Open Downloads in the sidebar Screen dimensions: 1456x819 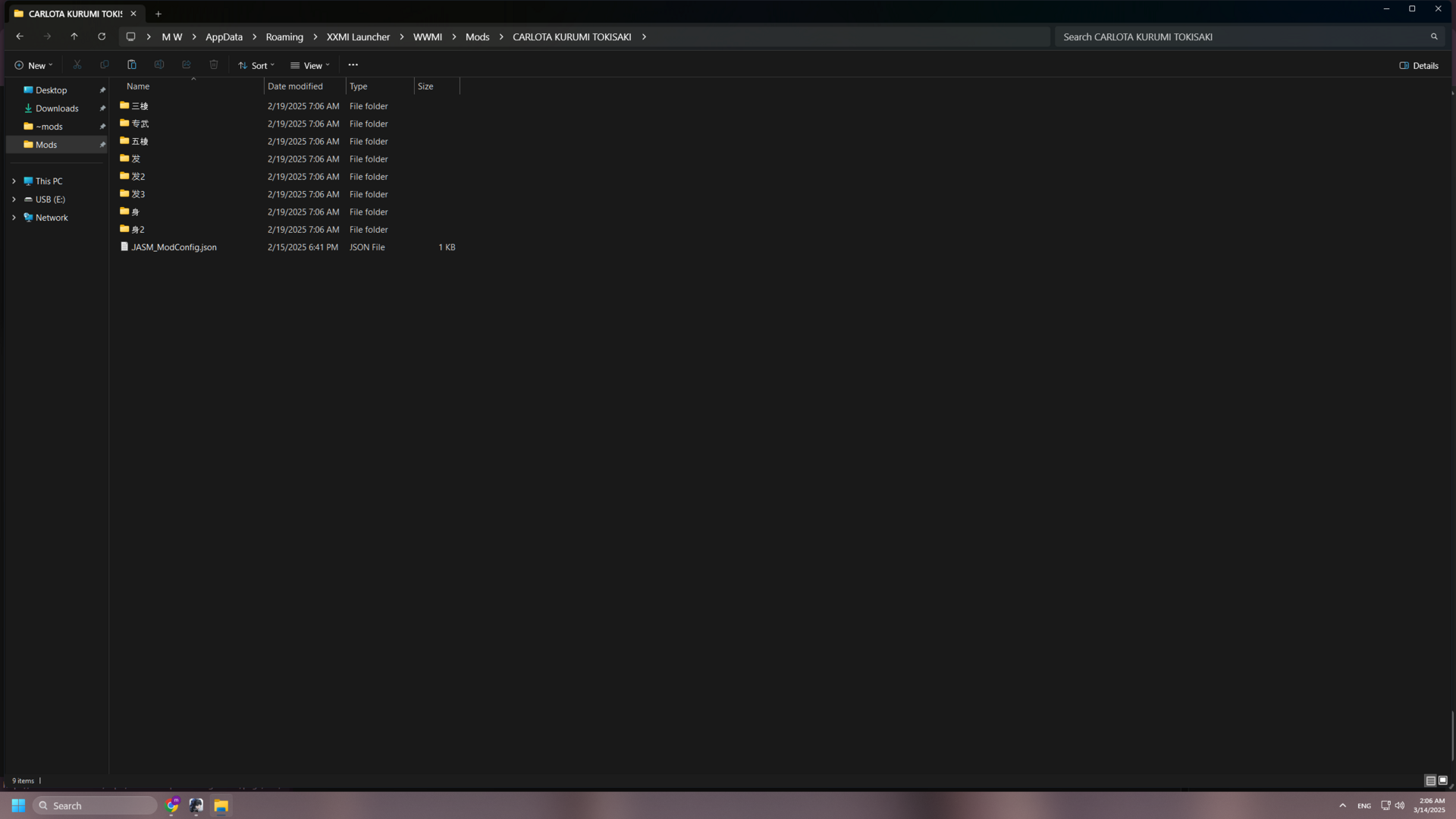(x=57, y=108)
